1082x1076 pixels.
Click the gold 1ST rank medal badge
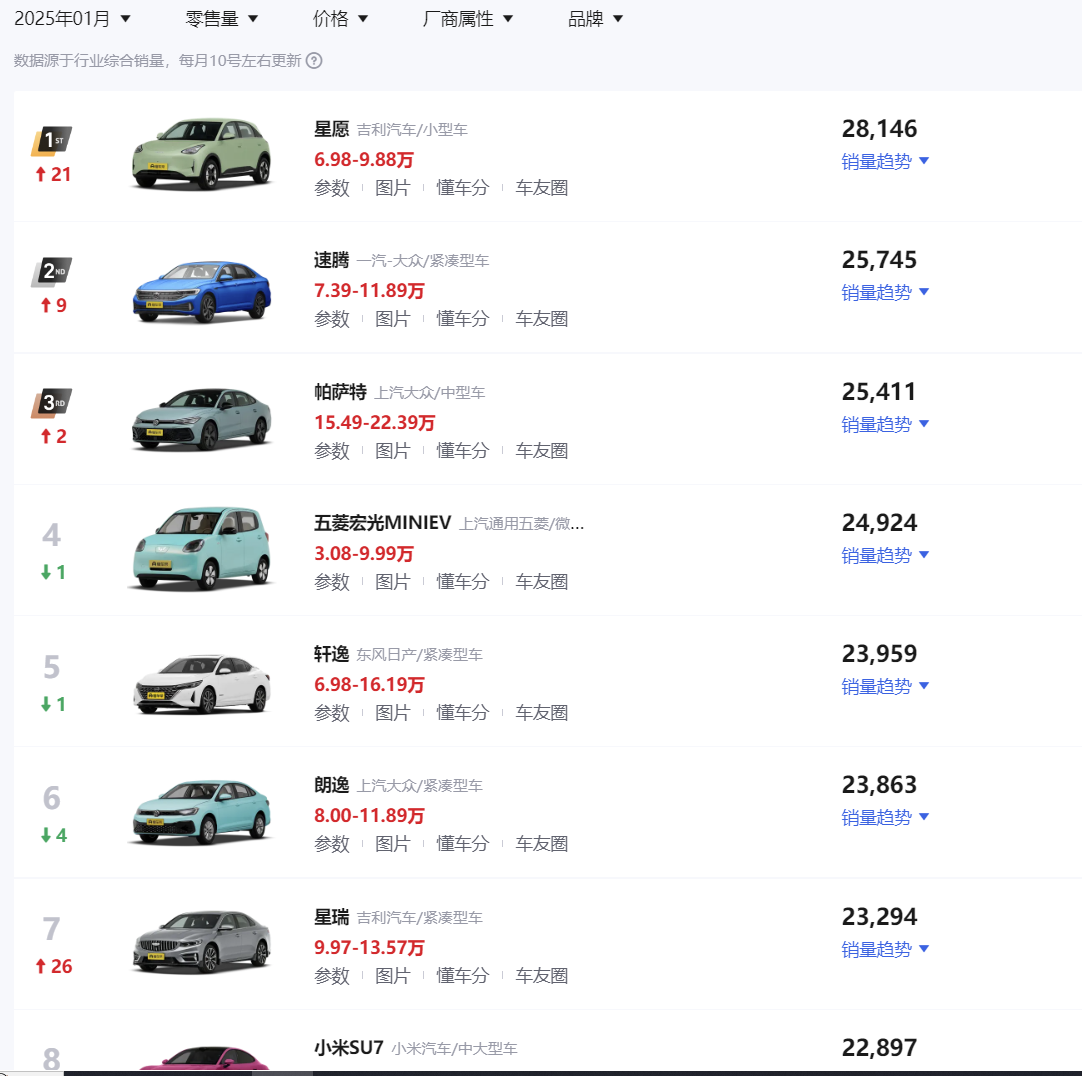52,142
